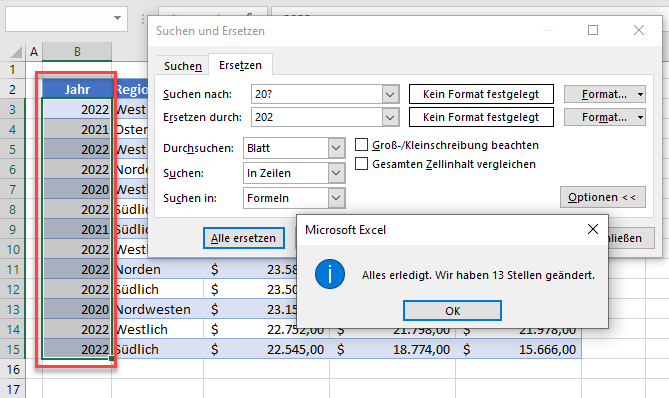
Task: Click cell B7 containing 2020
Action: click(77, 189)
